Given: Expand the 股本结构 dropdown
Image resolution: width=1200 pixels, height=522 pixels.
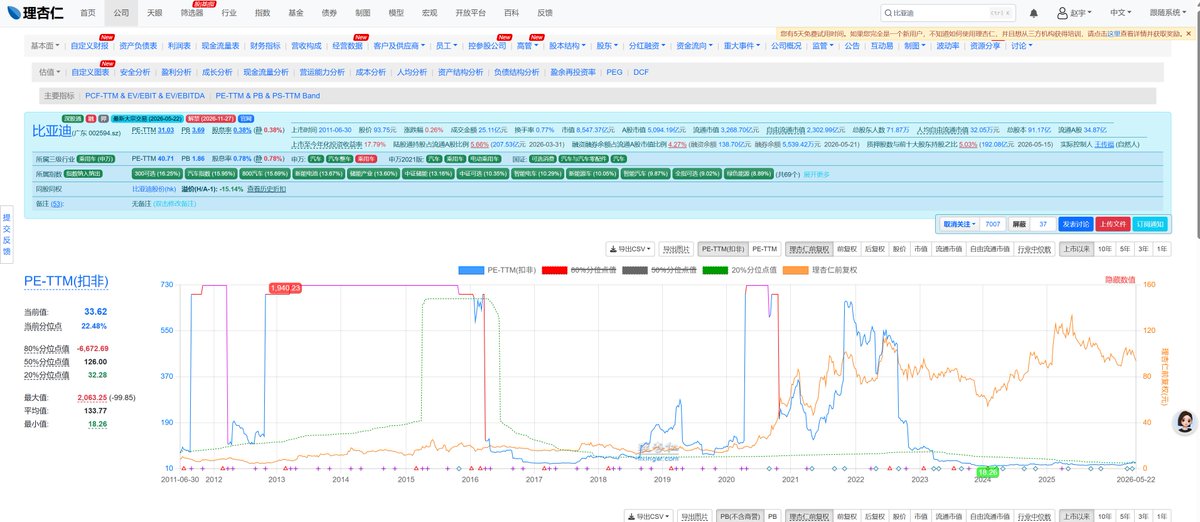Looking at the screenshot, I should [569, 45].
